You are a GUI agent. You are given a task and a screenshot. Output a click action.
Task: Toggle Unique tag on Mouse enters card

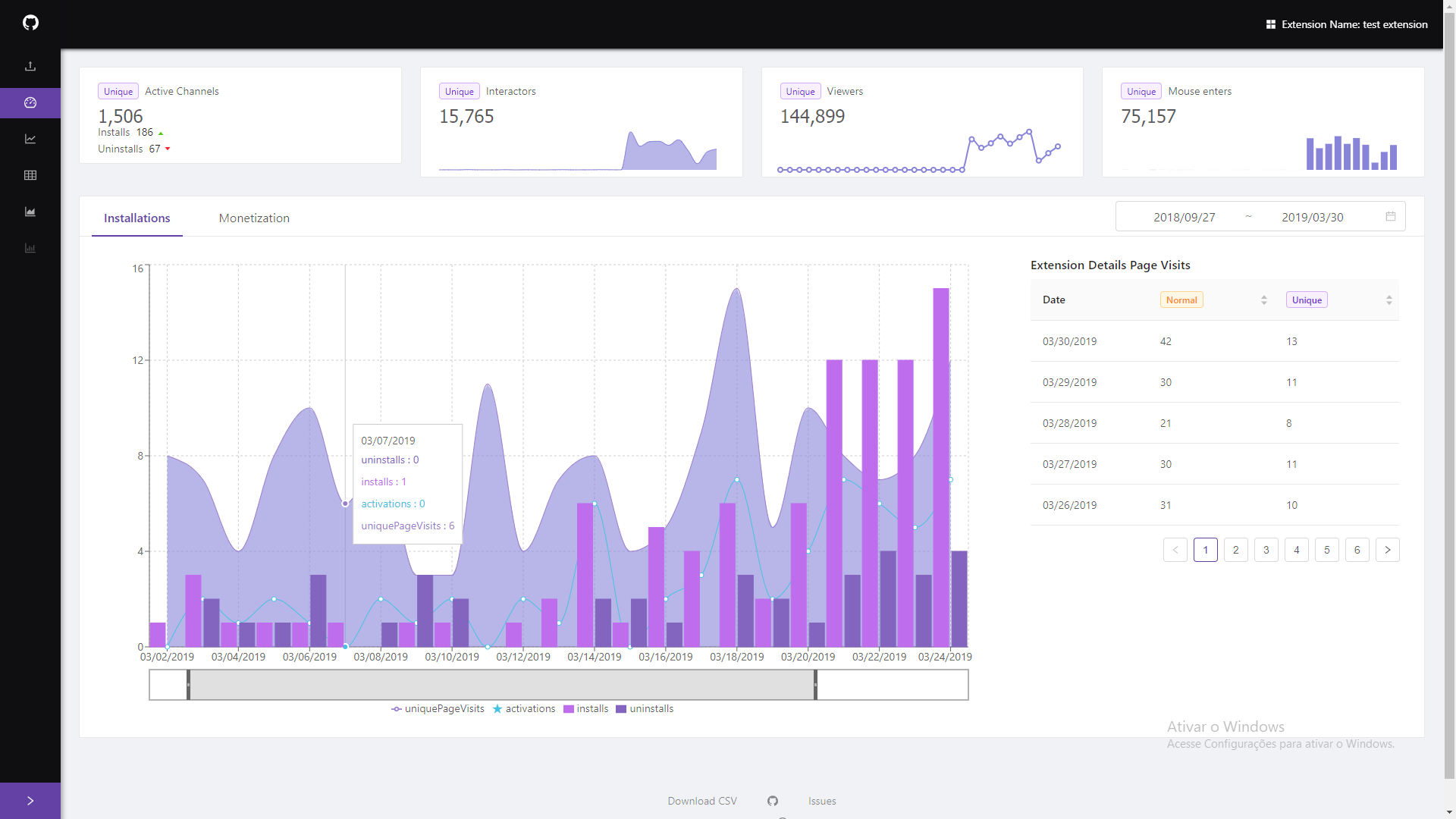coord(1141,91)
